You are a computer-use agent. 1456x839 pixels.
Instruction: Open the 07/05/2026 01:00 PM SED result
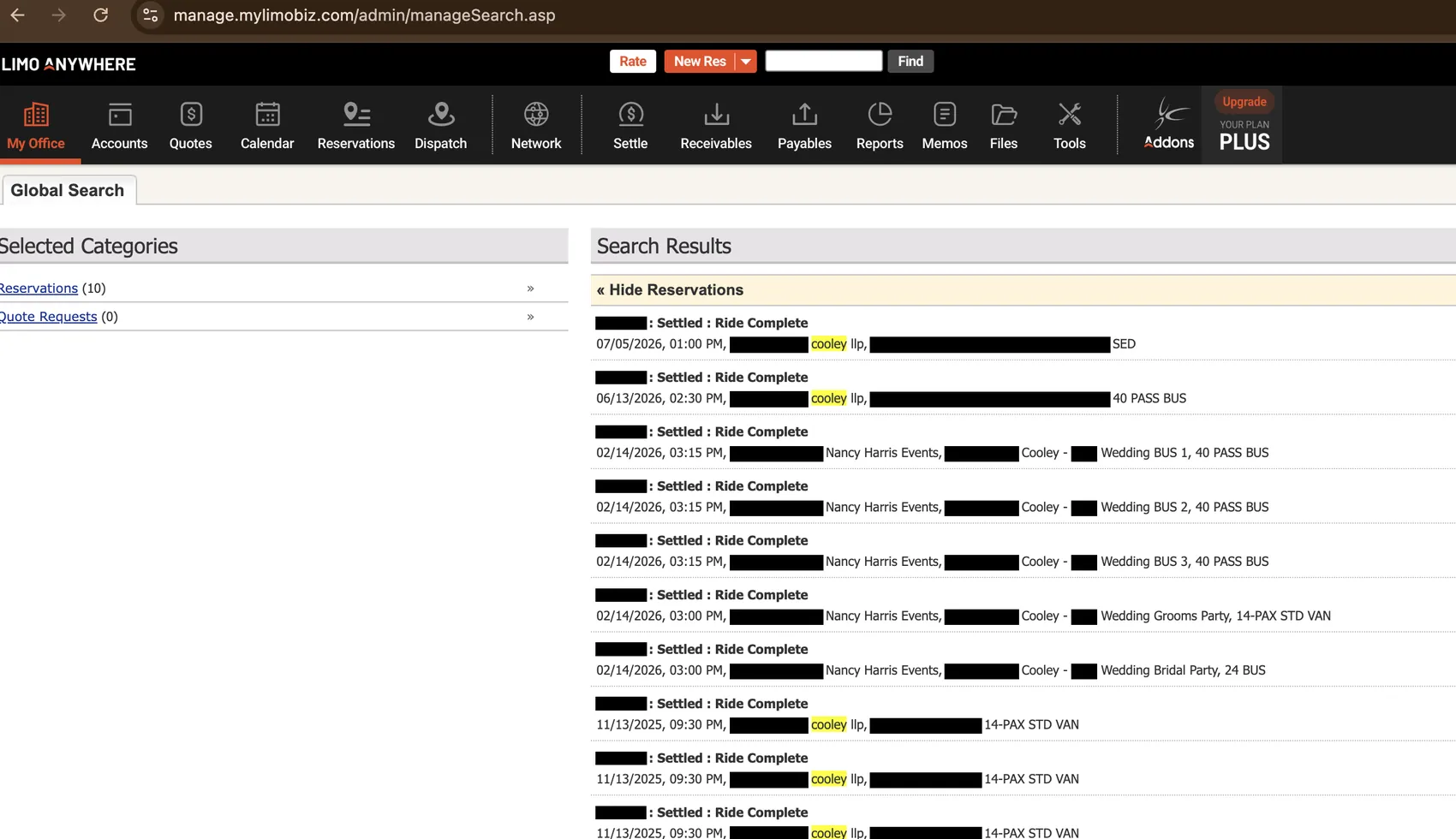click(x=1023, y=334)
